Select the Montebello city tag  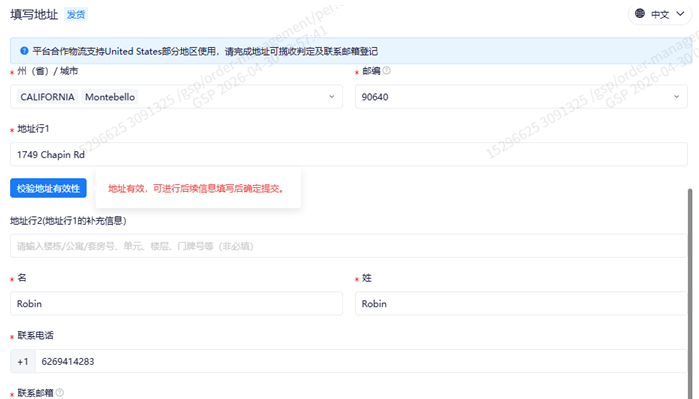[110, 97]
